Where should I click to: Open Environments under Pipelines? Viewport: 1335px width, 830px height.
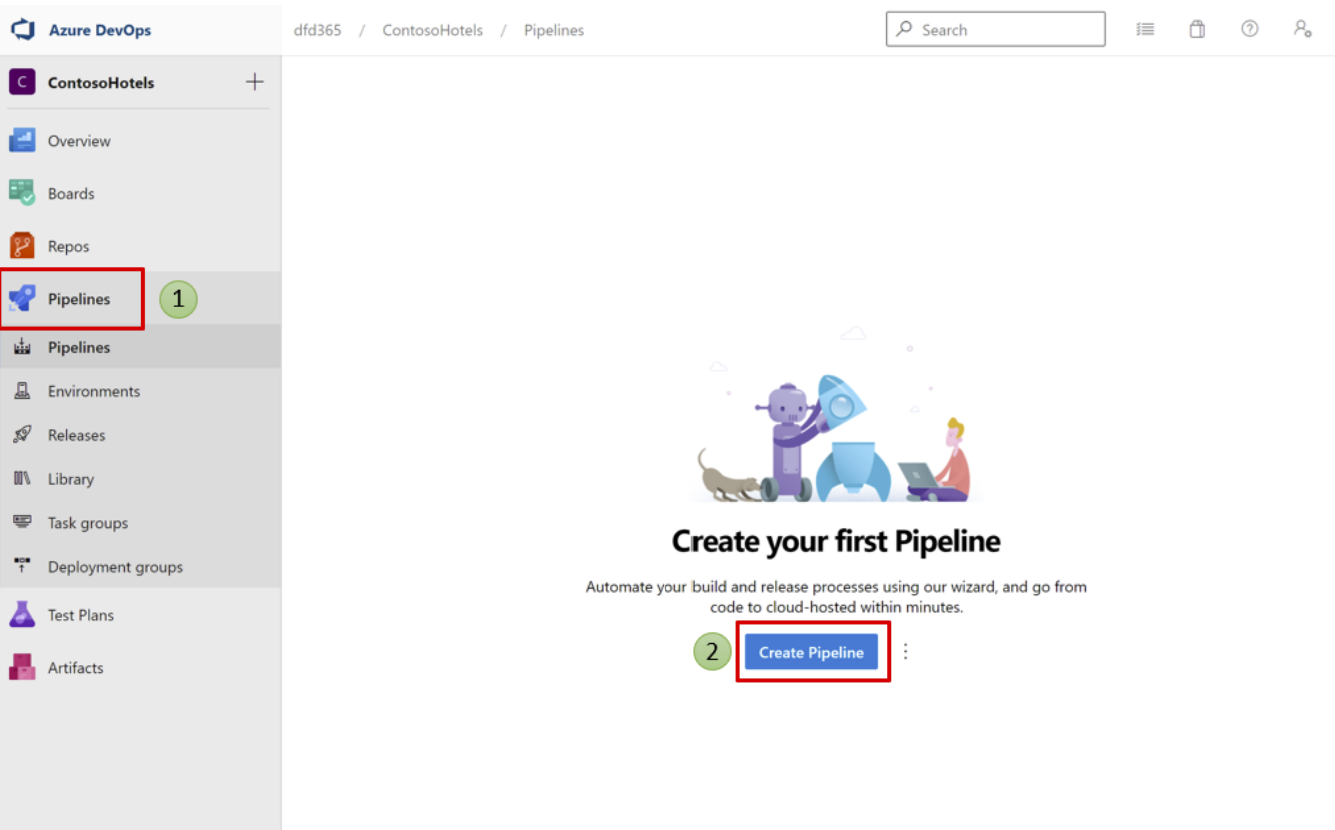coord(140,391)
